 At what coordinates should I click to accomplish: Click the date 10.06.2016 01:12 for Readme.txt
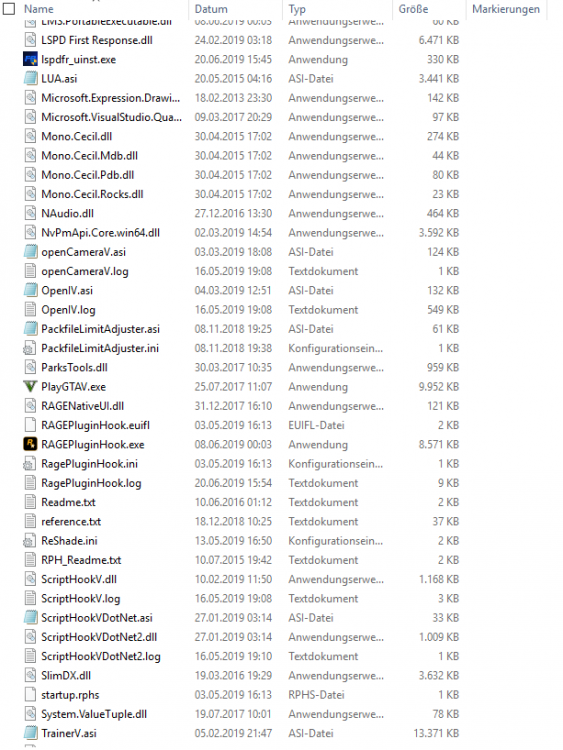click(233, 502)
